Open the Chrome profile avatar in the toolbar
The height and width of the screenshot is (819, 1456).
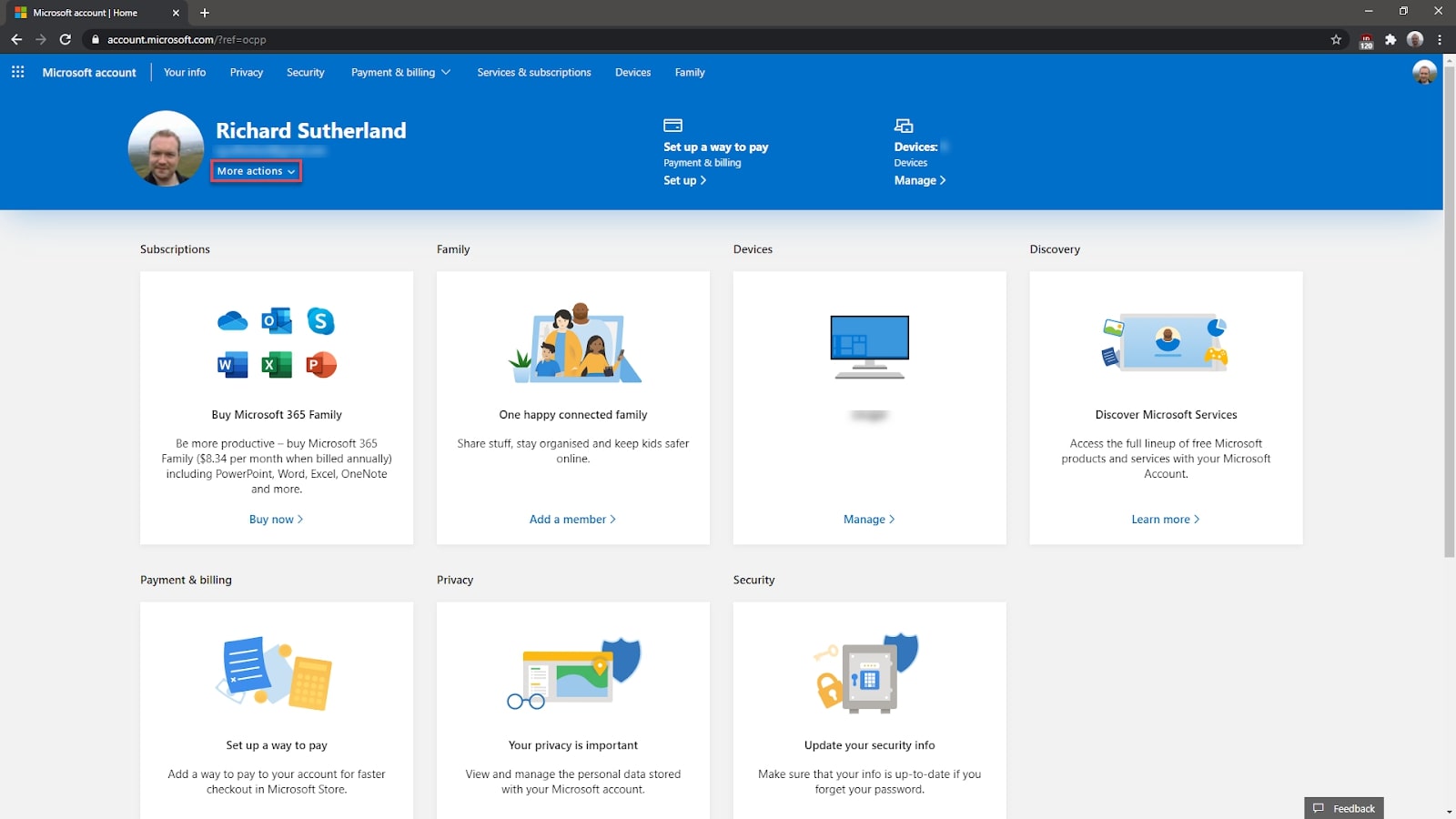1415,39
